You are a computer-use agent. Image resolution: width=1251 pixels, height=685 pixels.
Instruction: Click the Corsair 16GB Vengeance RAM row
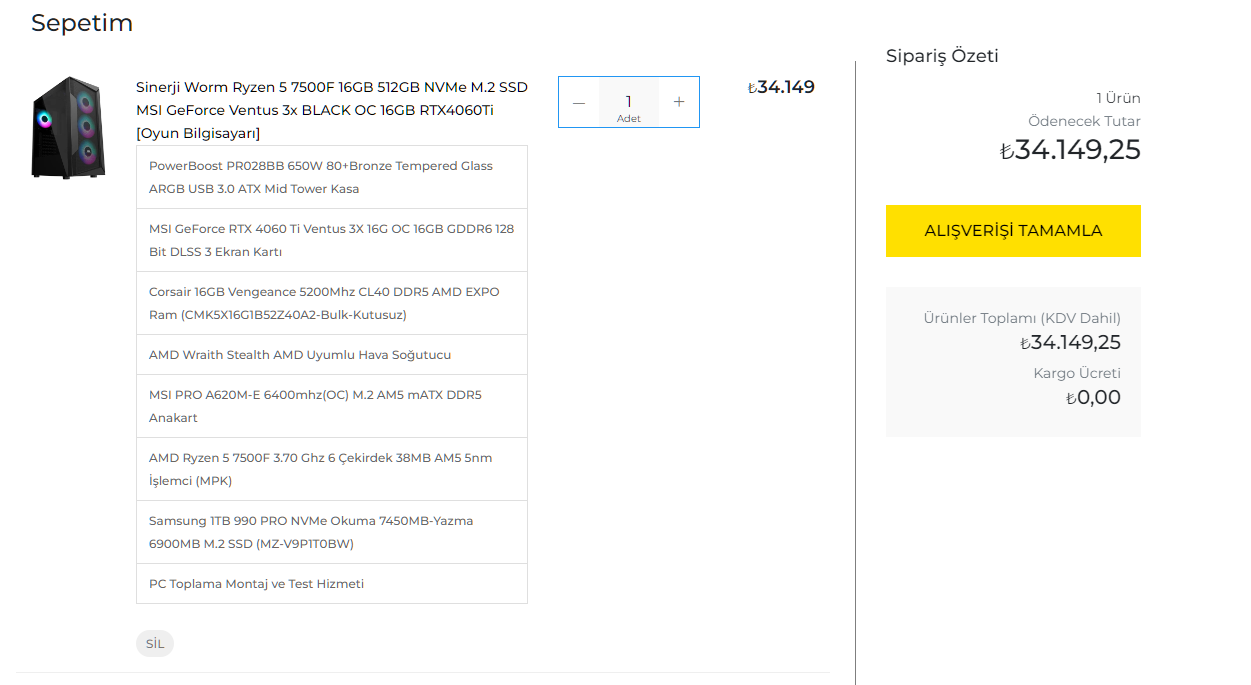(331, 303)
